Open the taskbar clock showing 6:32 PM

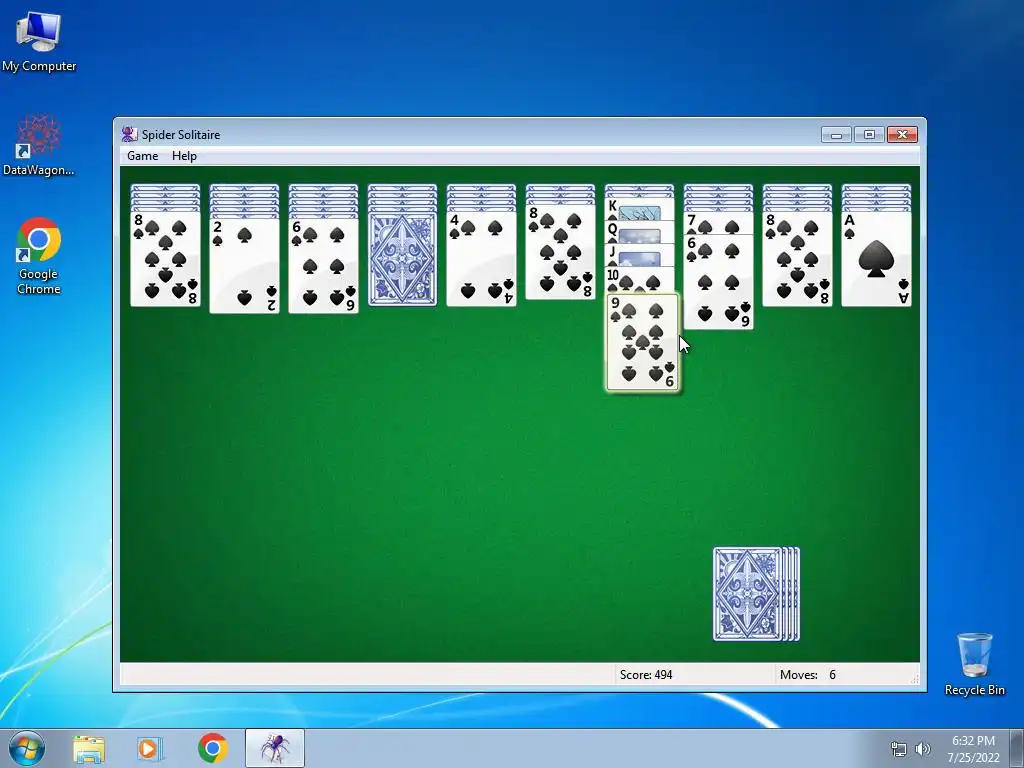(973, 749)
